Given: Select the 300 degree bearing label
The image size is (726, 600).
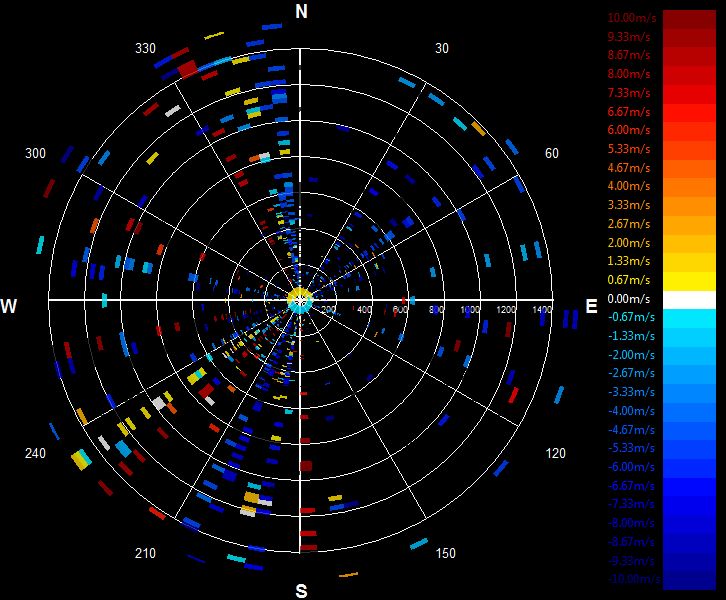Looking at the screenshot, I should coord(35,153).
